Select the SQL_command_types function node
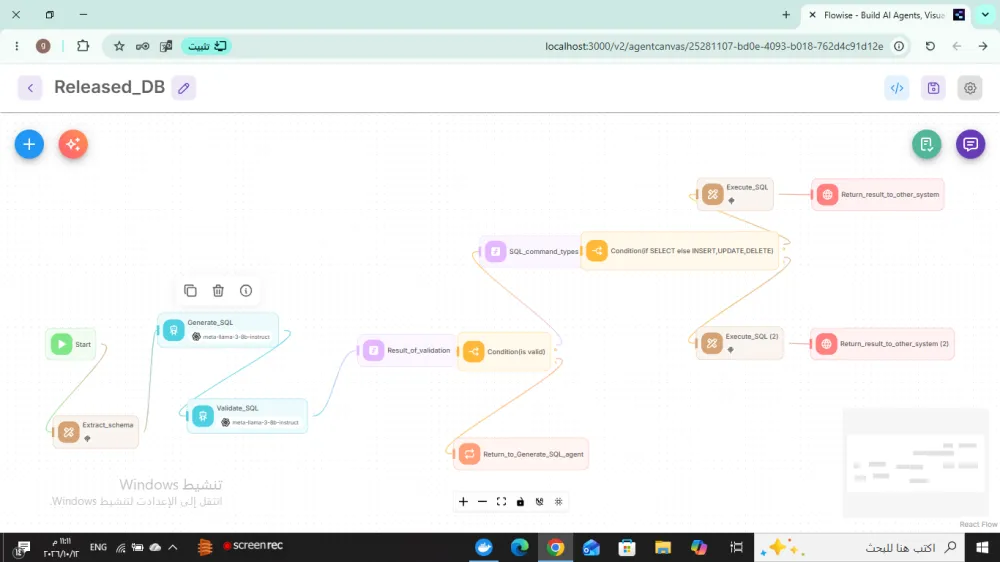The height and width of the screenshot is (562, 1000). [x=531, y=251]
